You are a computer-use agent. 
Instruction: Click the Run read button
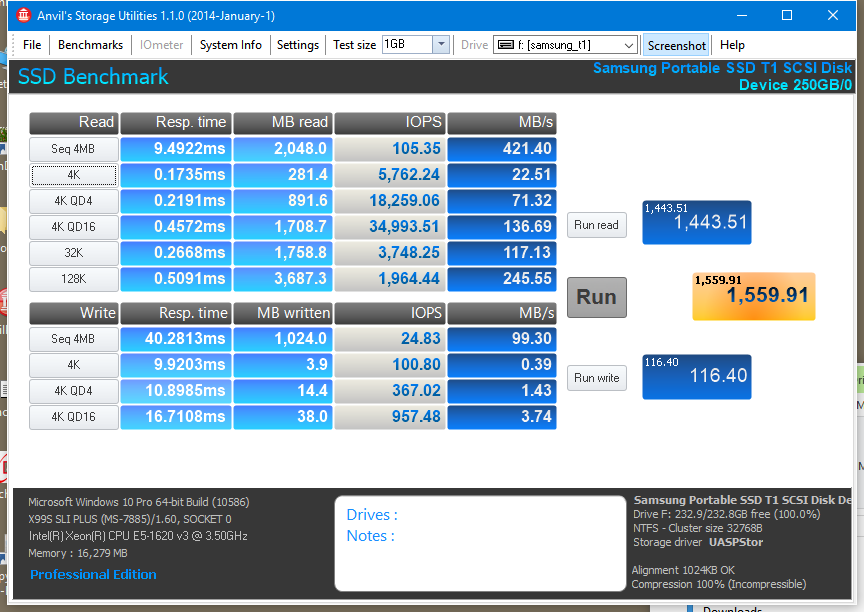click(x=596, y=225)
